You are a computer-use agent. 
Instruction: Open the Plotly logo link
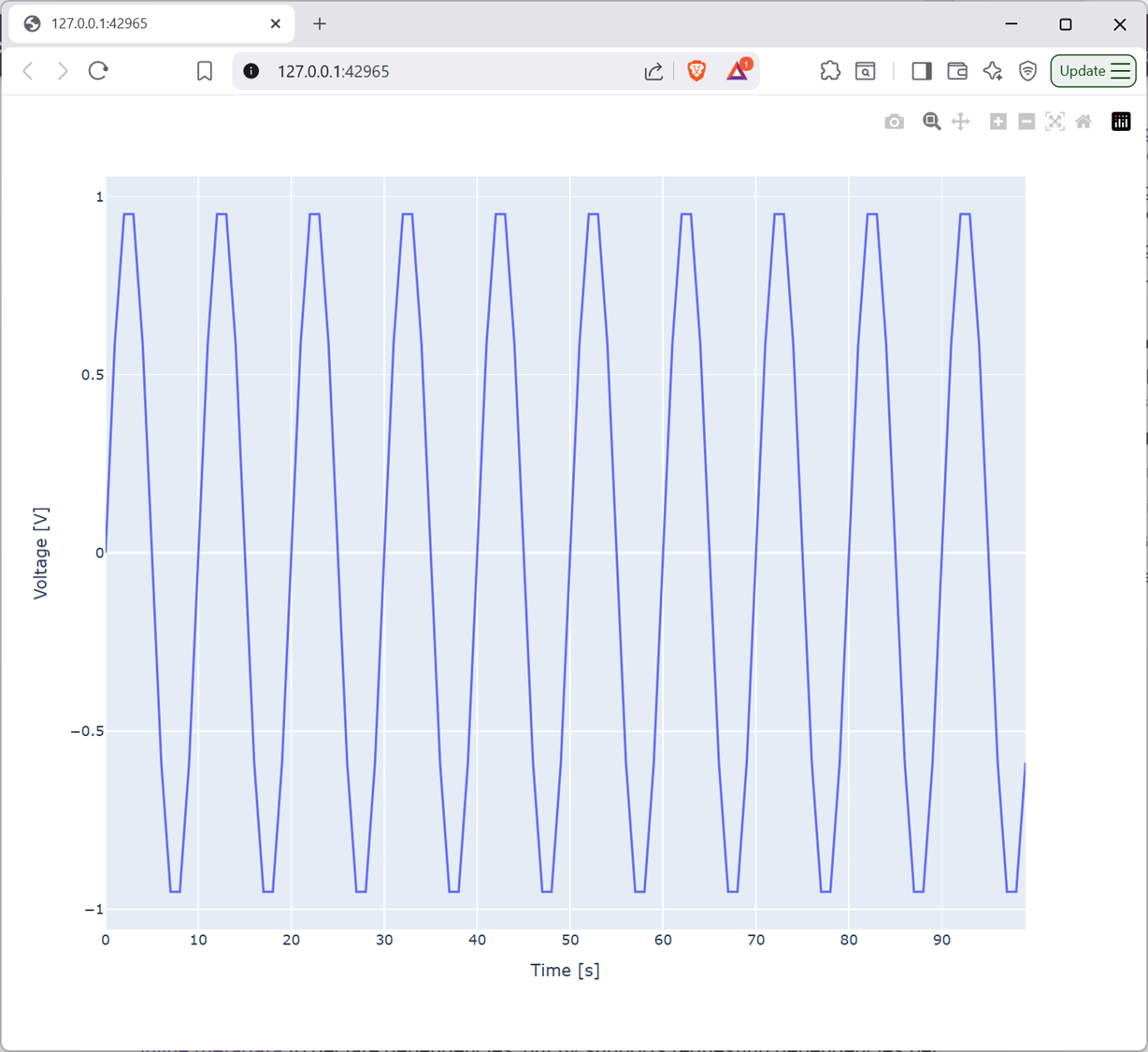(x=1121, y=122)
